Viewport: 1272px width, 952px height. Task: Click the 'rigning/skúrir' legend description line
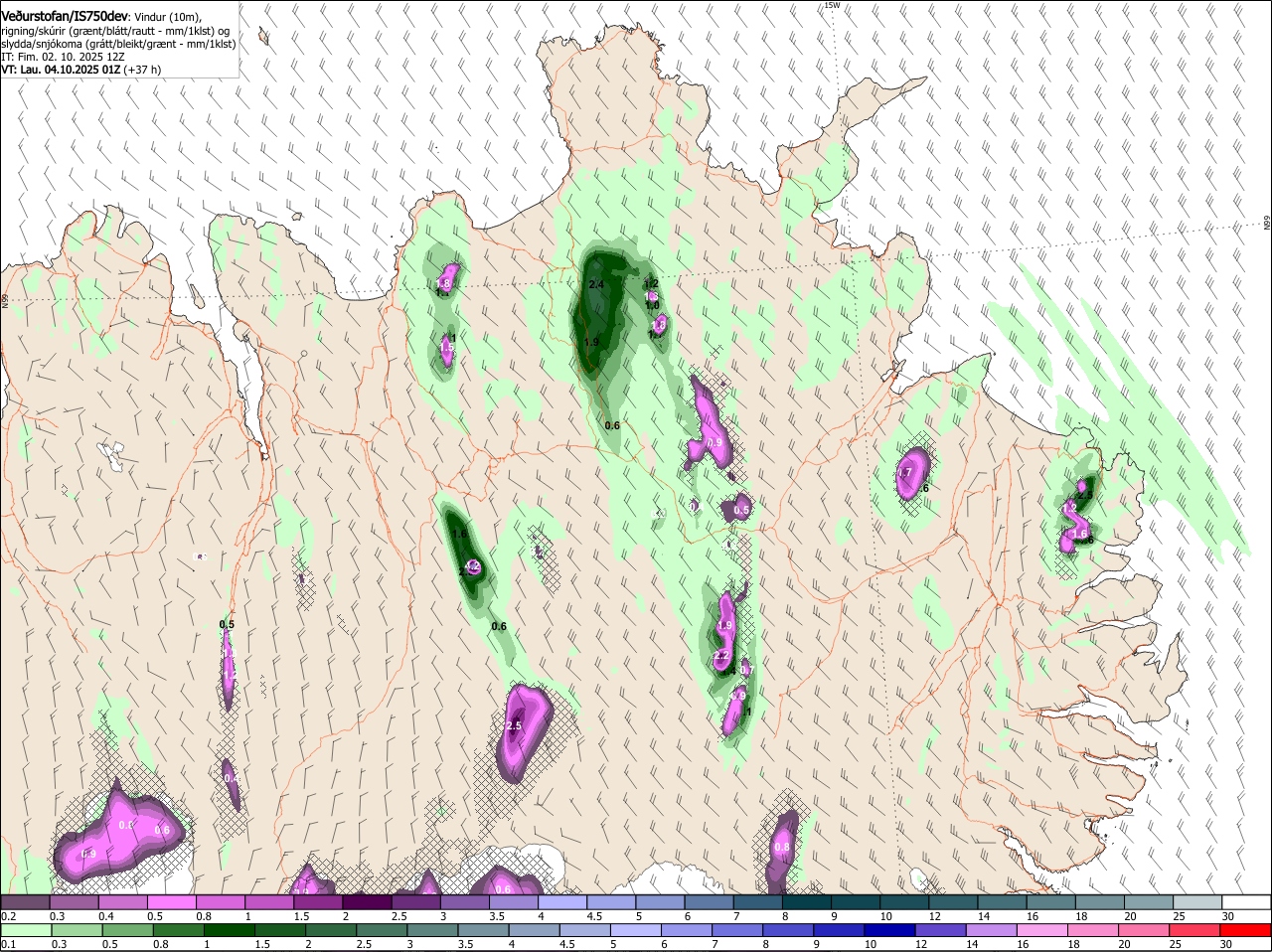(115, 32)
